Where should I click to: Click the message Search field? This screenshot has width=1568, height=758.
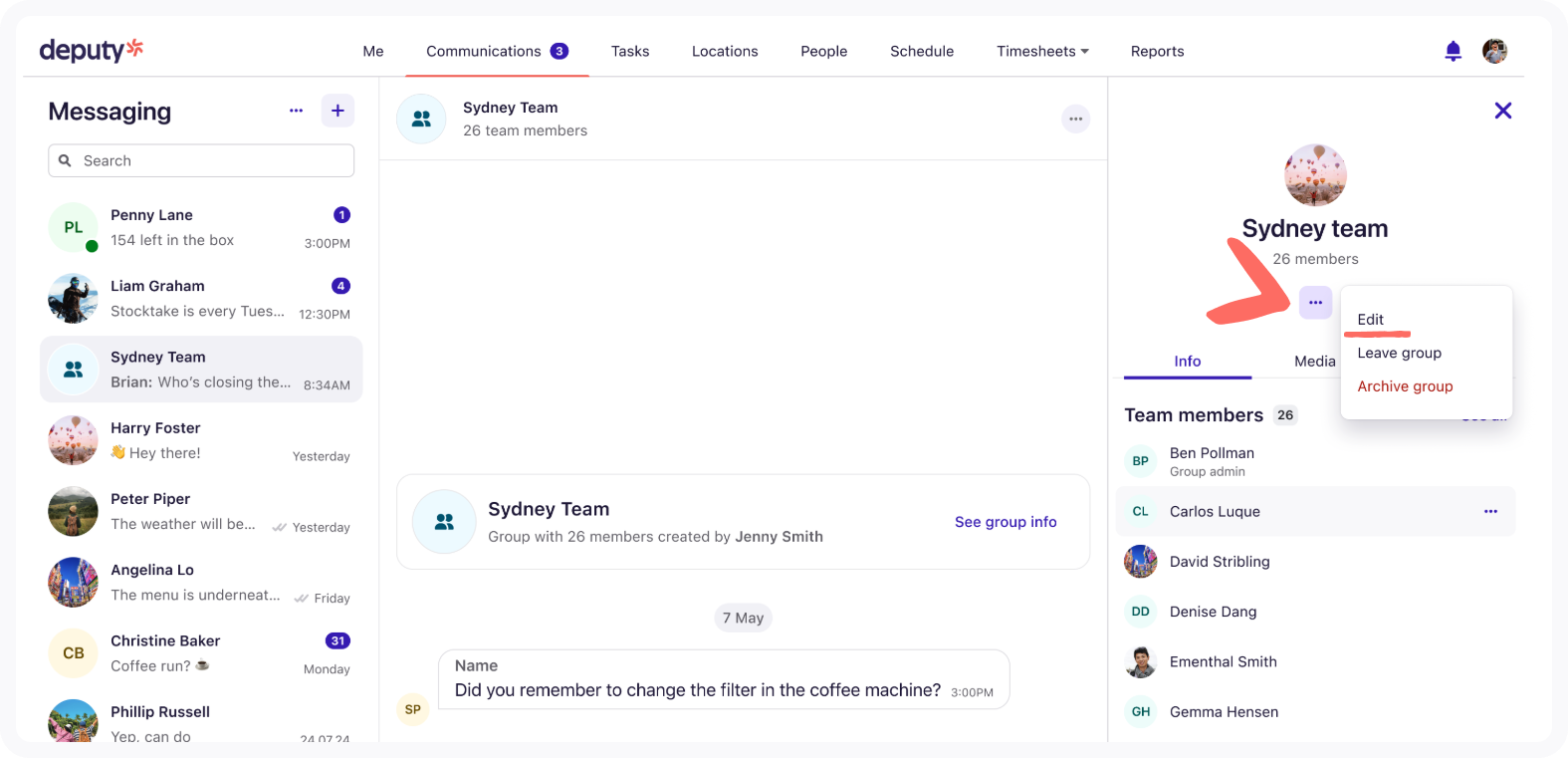point(201,160)
